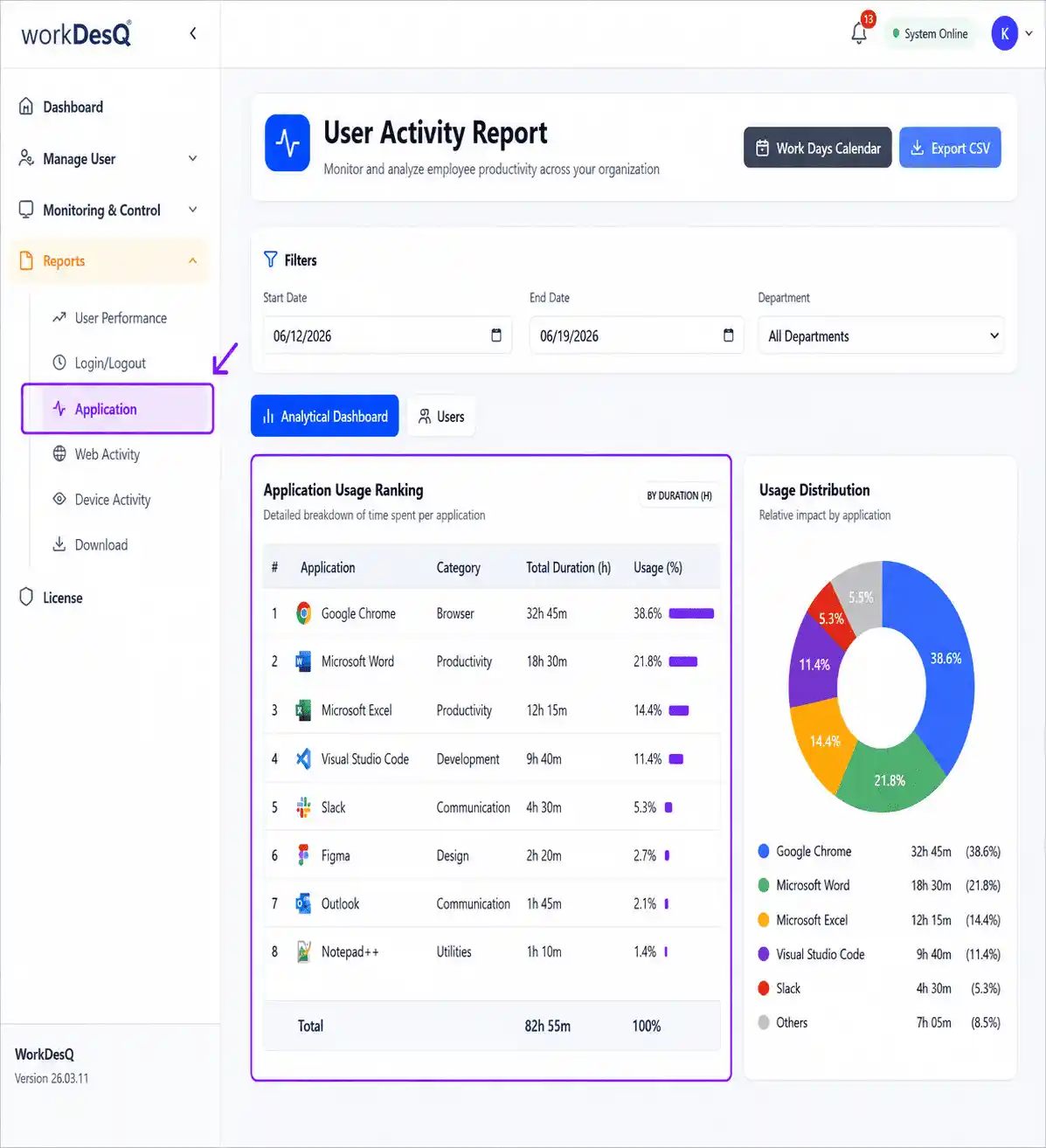This screenshot has width=1046, height=1148.
Task: Click the System Online status indicator
Action: coord(930,33)
